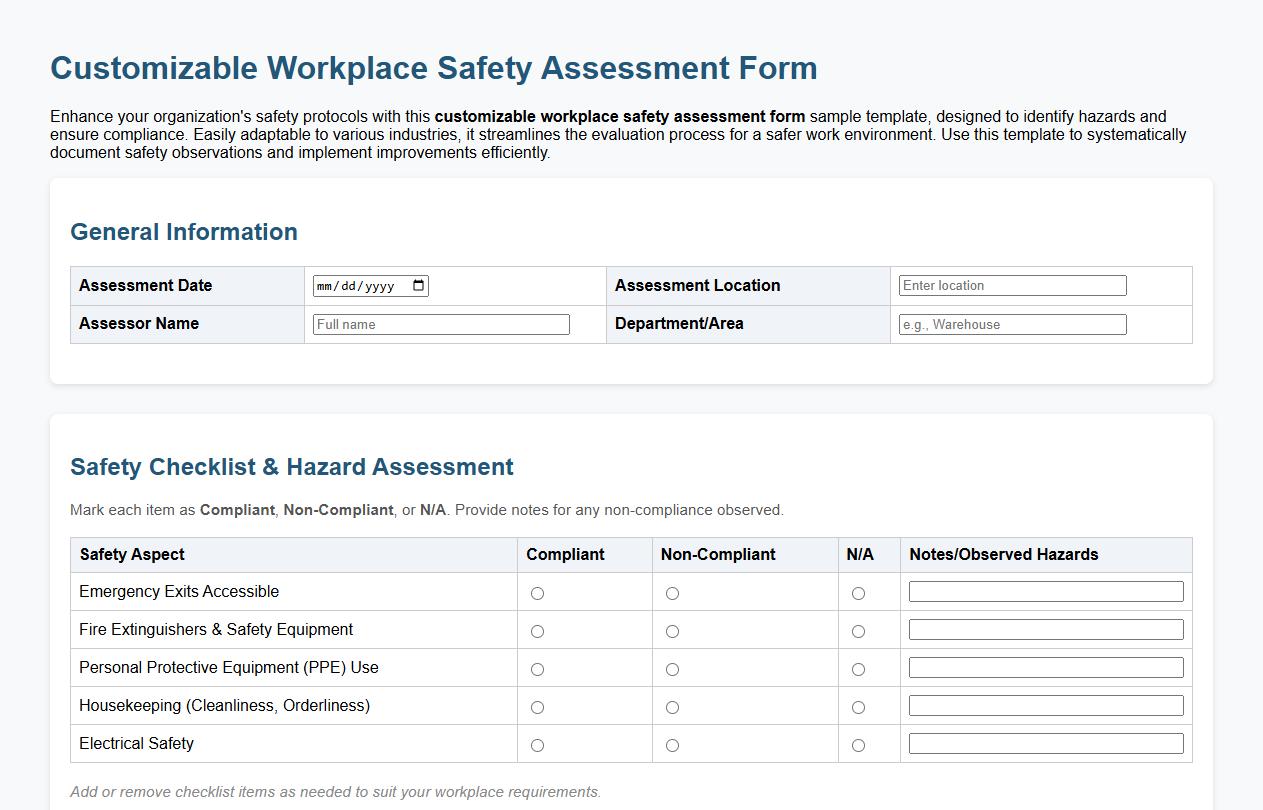The width and height of the screenshot is (1263, 810).
Task: Mark Fire Extinguishers as Non-Compliant
Action: (x=672, y=631)
